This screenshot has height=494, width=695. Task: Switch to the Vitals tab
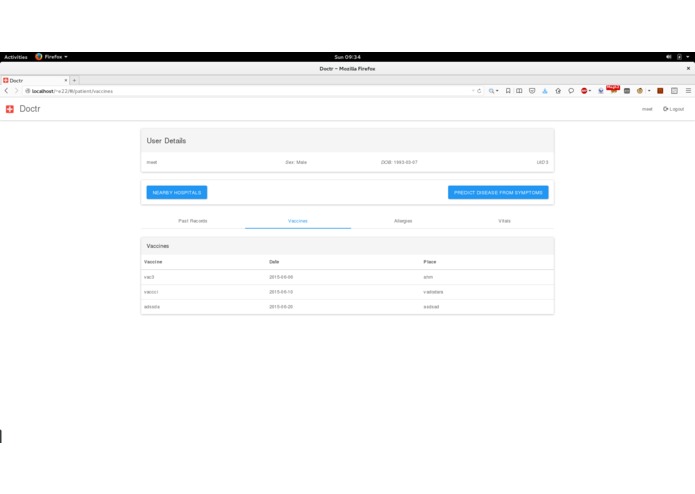(504, 221)
